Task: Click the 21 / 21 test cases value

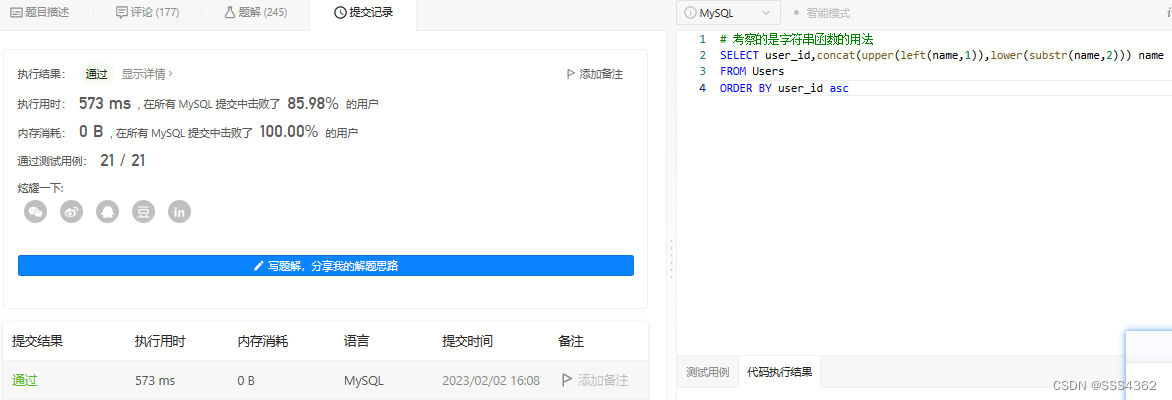Action: tap(123, 161)
